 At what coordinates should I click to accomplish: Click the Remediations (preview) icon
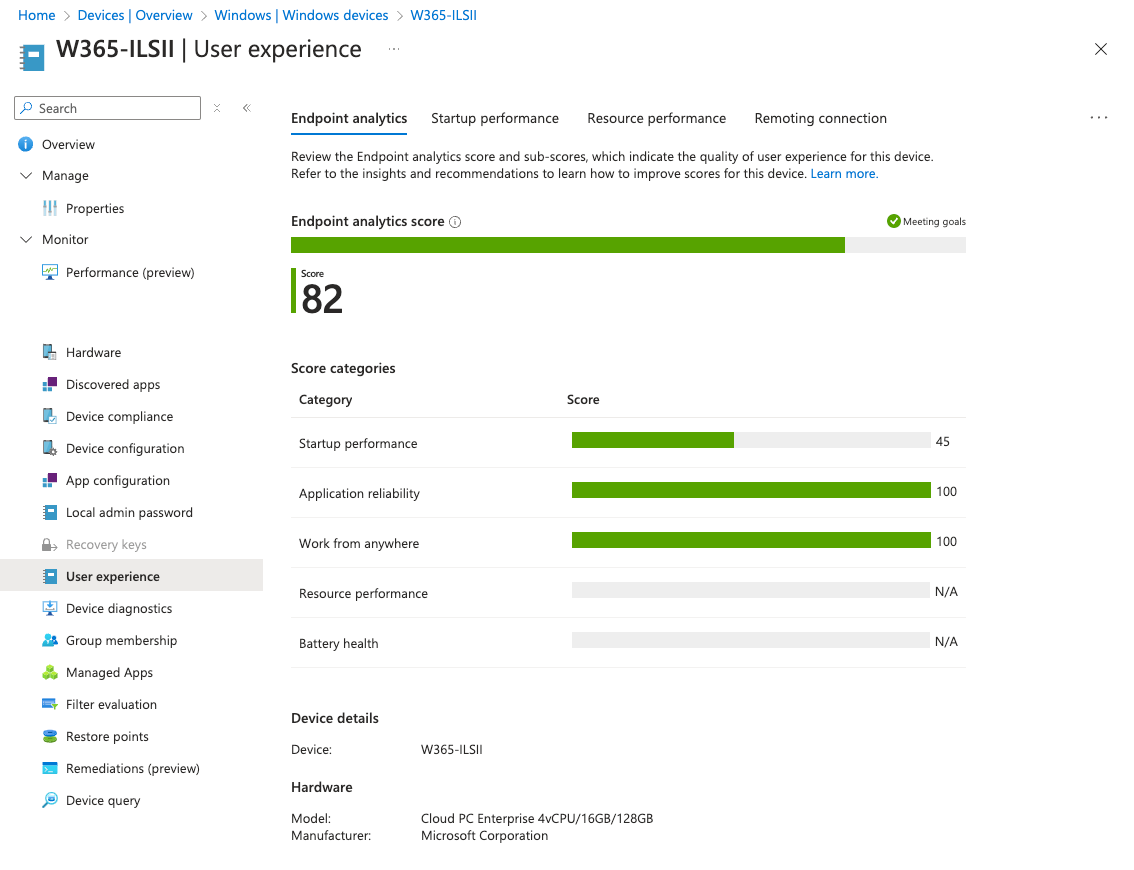[50, 768]
